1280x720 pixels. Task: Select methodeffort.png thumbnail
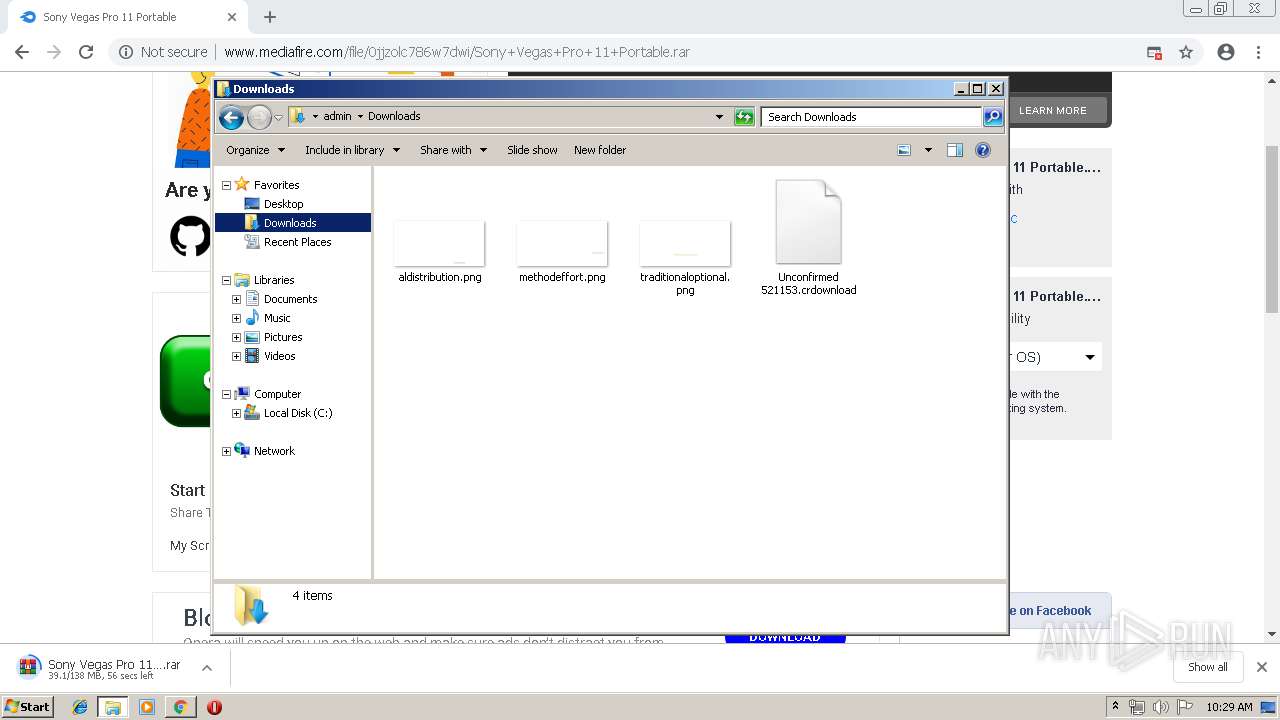click(562, 244)
